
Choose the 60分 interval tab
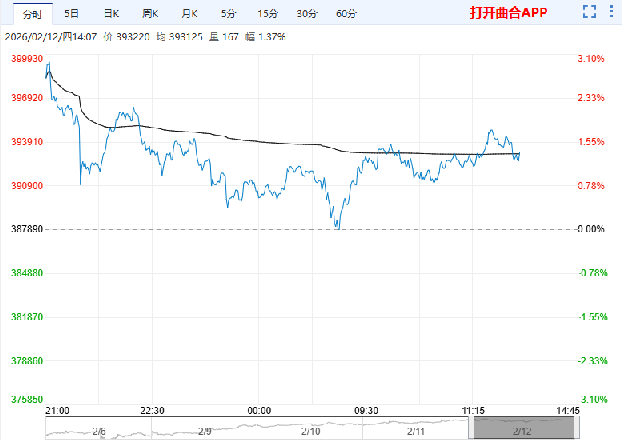click(x=346, y=13)
